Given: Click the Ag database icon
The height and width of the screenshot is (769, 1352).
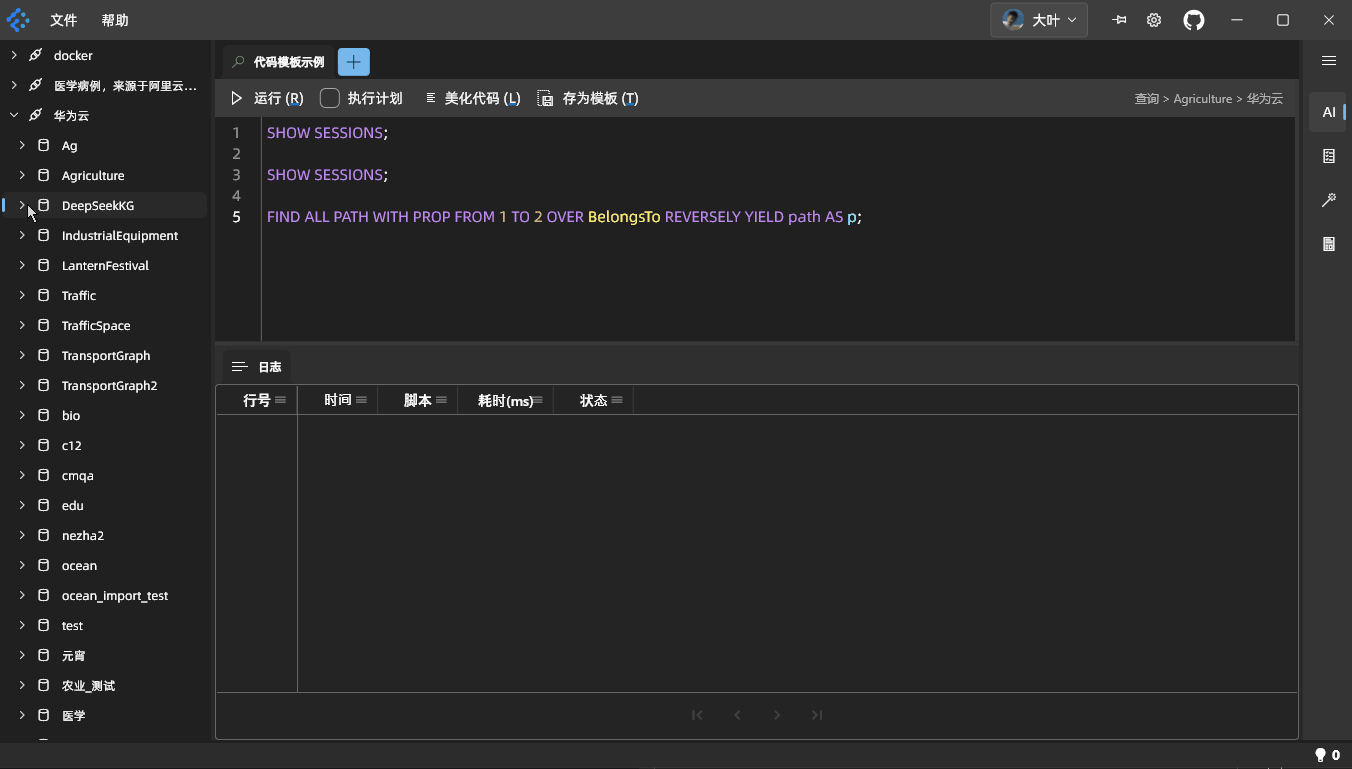Looking at the screenshot, I should coord(43,145).
